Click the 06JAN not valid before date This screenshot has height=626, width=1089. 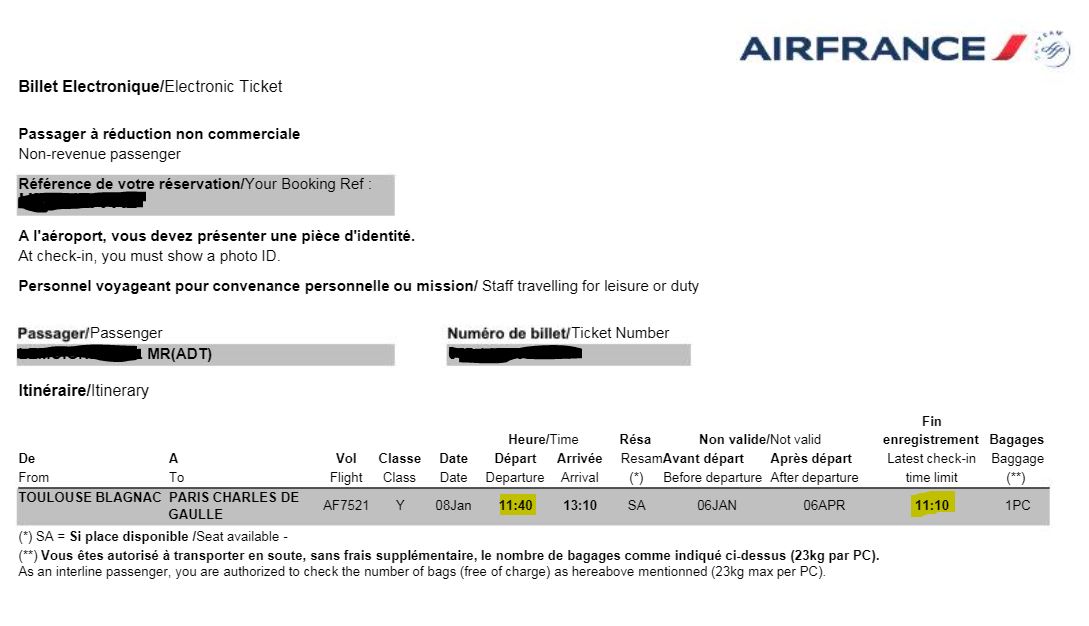point(717,505)
